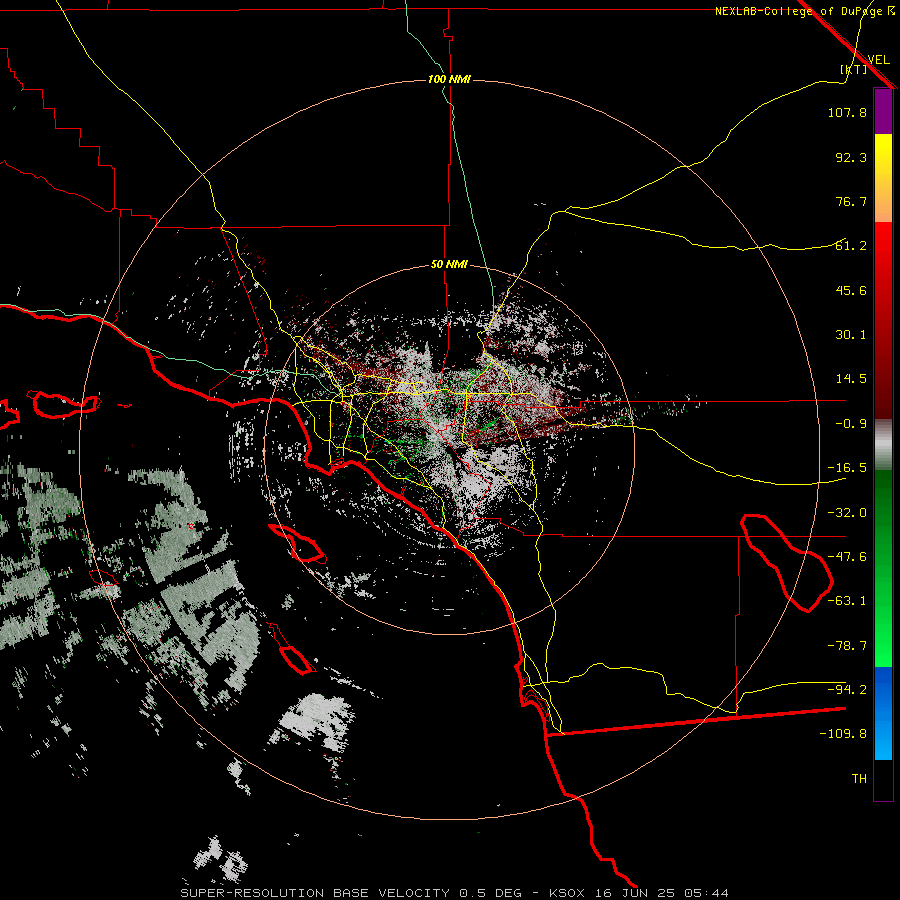The image size is (900, 900).
Task: Click the KSOX station identifier in caption
Action: (x=567, y=893)
